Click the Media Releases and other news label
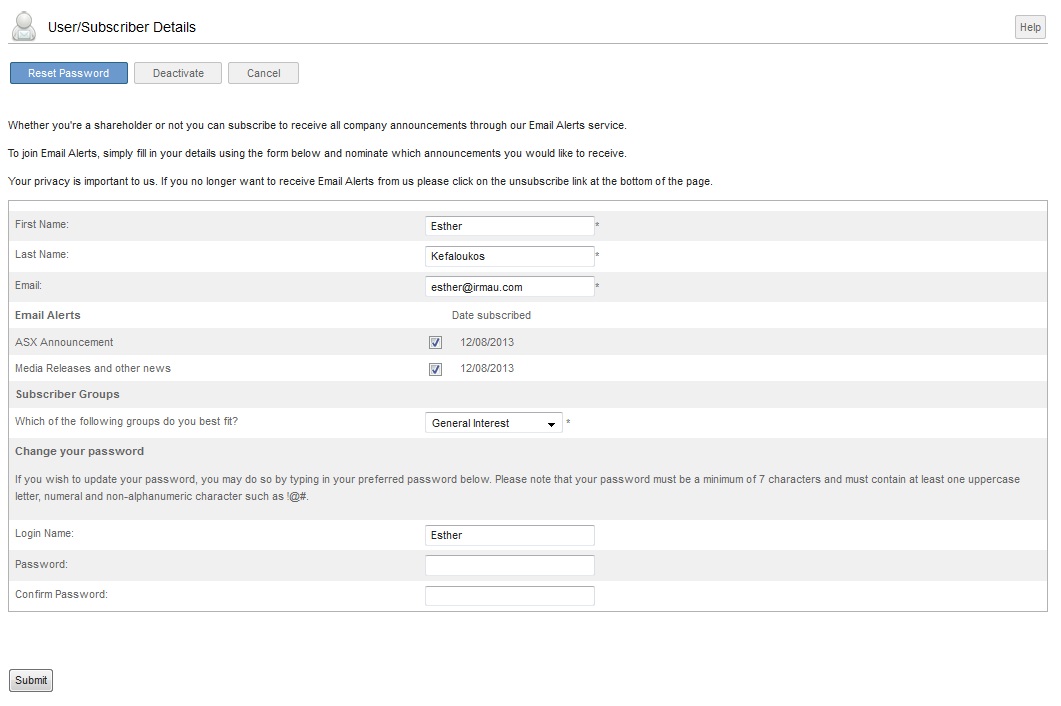 click(x=93, y=368)
